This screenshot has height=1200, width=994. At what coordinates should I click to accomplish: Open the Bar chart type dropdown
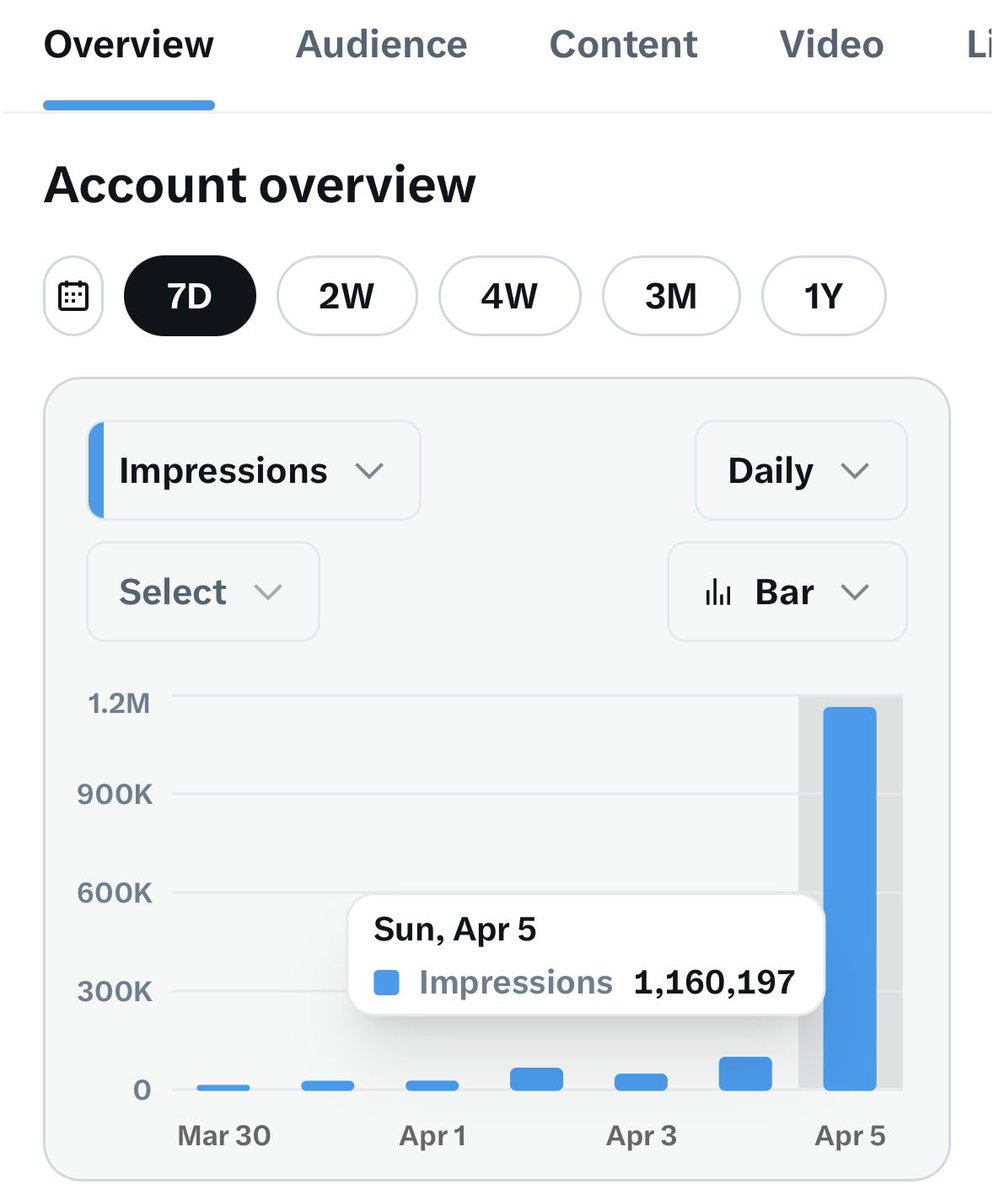point(787,592)
